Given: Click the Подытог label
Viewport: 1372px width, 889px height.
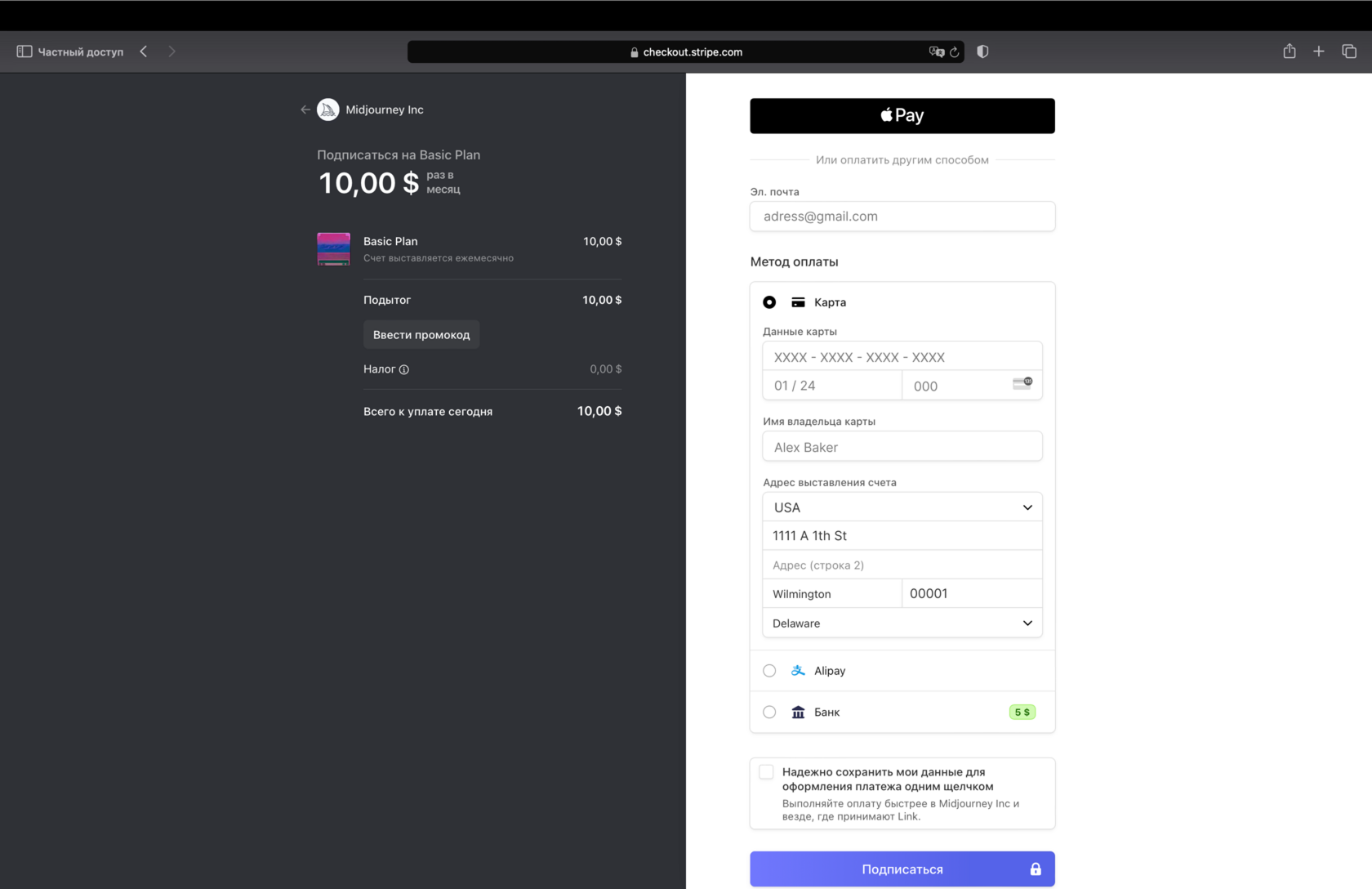Looking at the screenshot, I should [x=387, y=301].
